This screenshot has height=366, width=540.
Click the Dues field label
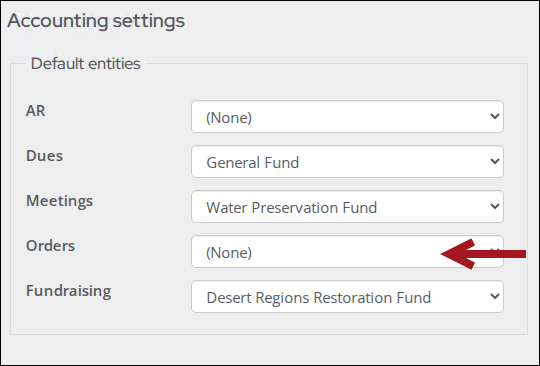[44, 156]
